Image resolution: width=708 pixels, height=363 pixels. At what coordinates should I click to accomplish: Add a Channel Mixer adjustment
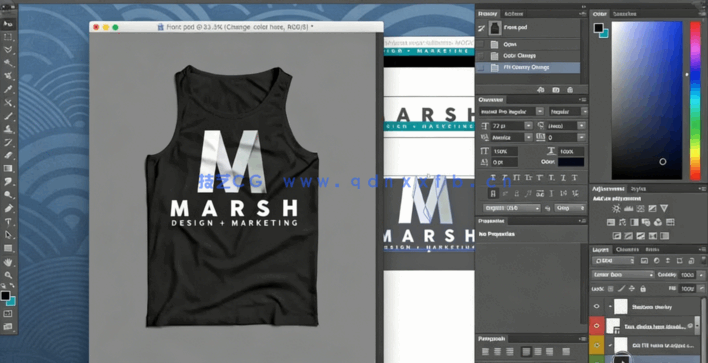pyautogui.click(x=658, y=222)
